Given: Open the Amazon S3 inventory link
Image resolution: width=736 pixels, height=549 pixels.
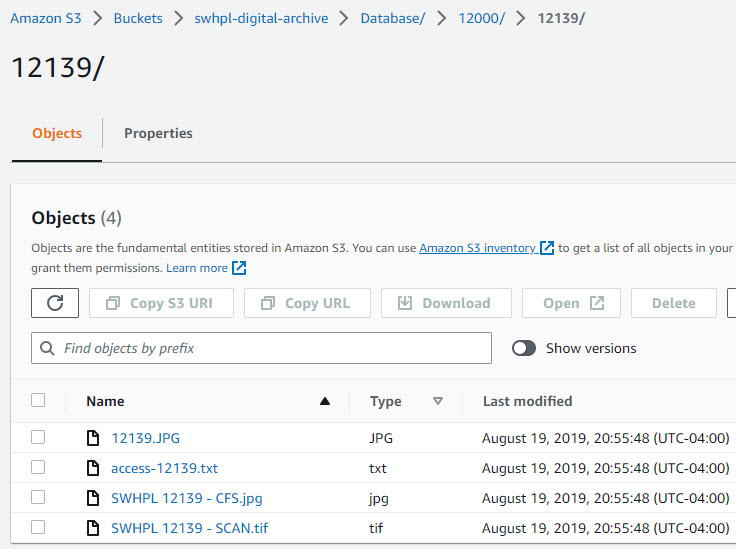Looking at the screenshot, I should point(477,248).
